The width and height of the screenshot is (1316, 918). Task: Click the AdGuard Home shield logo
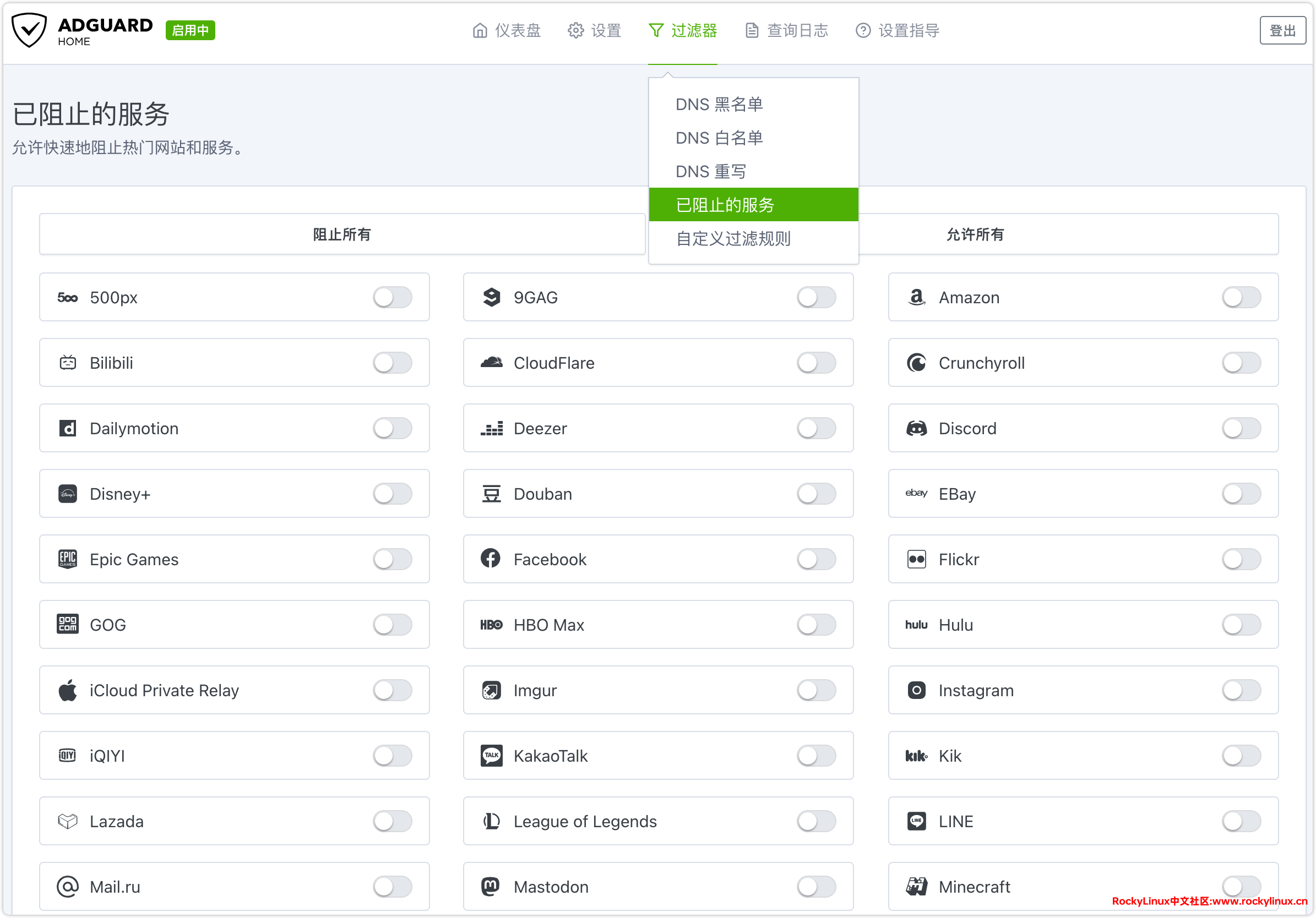point(29,30)
